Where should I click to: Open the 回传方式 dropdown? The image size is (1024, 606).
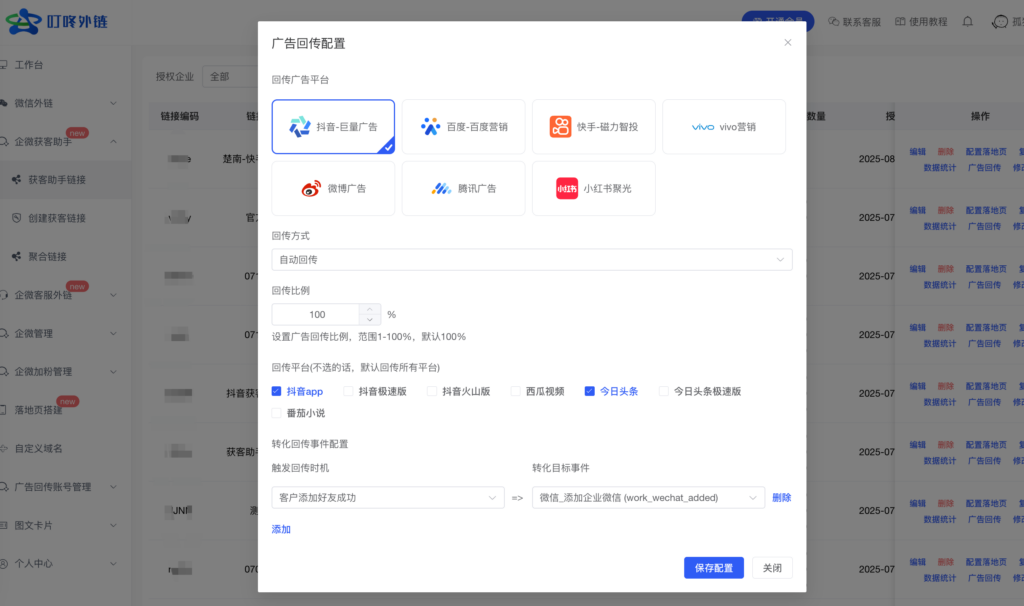click(x=531, y=260)
